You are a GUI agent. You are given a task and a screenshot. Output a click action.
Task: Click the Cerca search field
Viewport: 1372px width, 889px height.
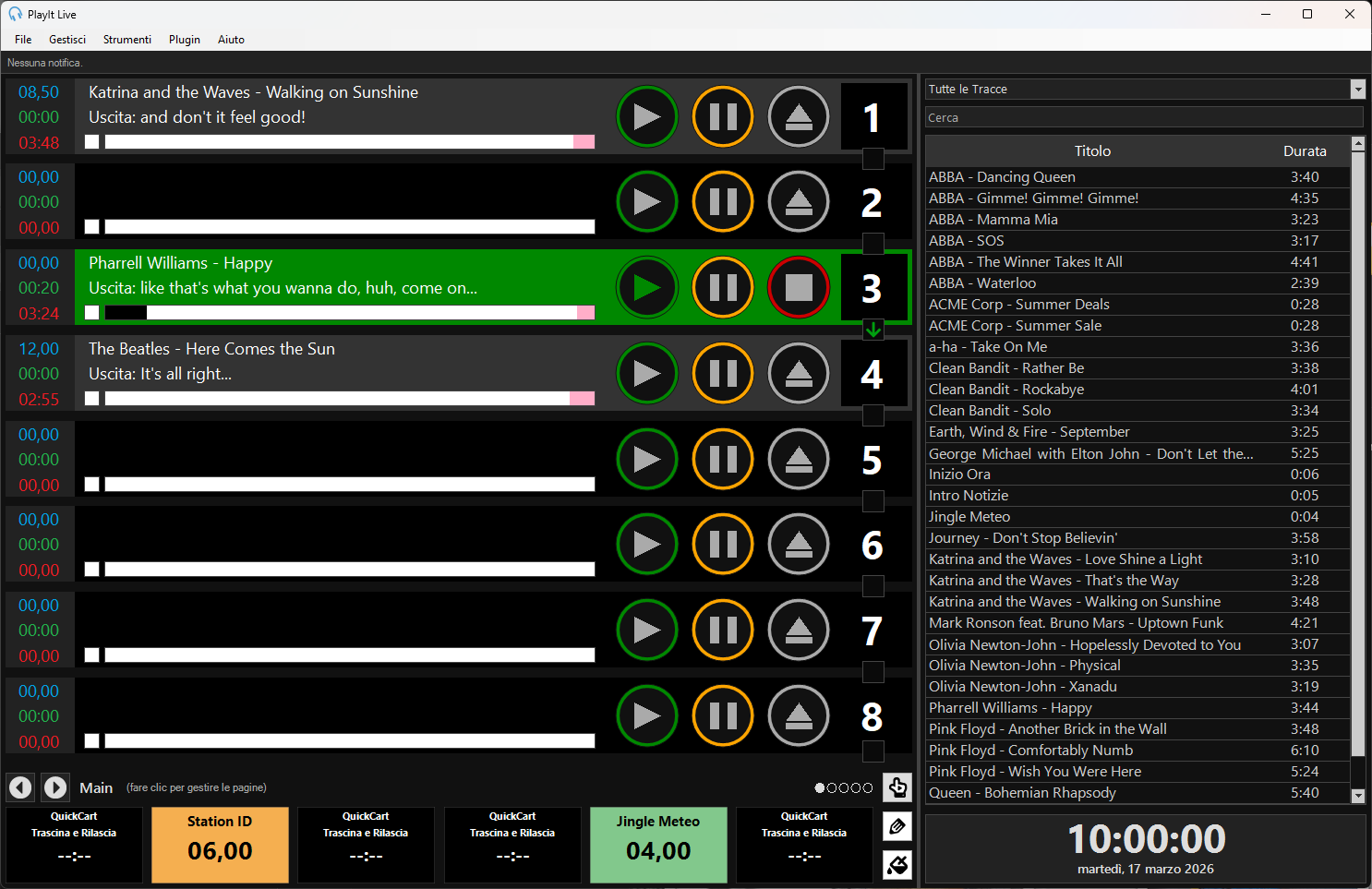coord(1144,117)
